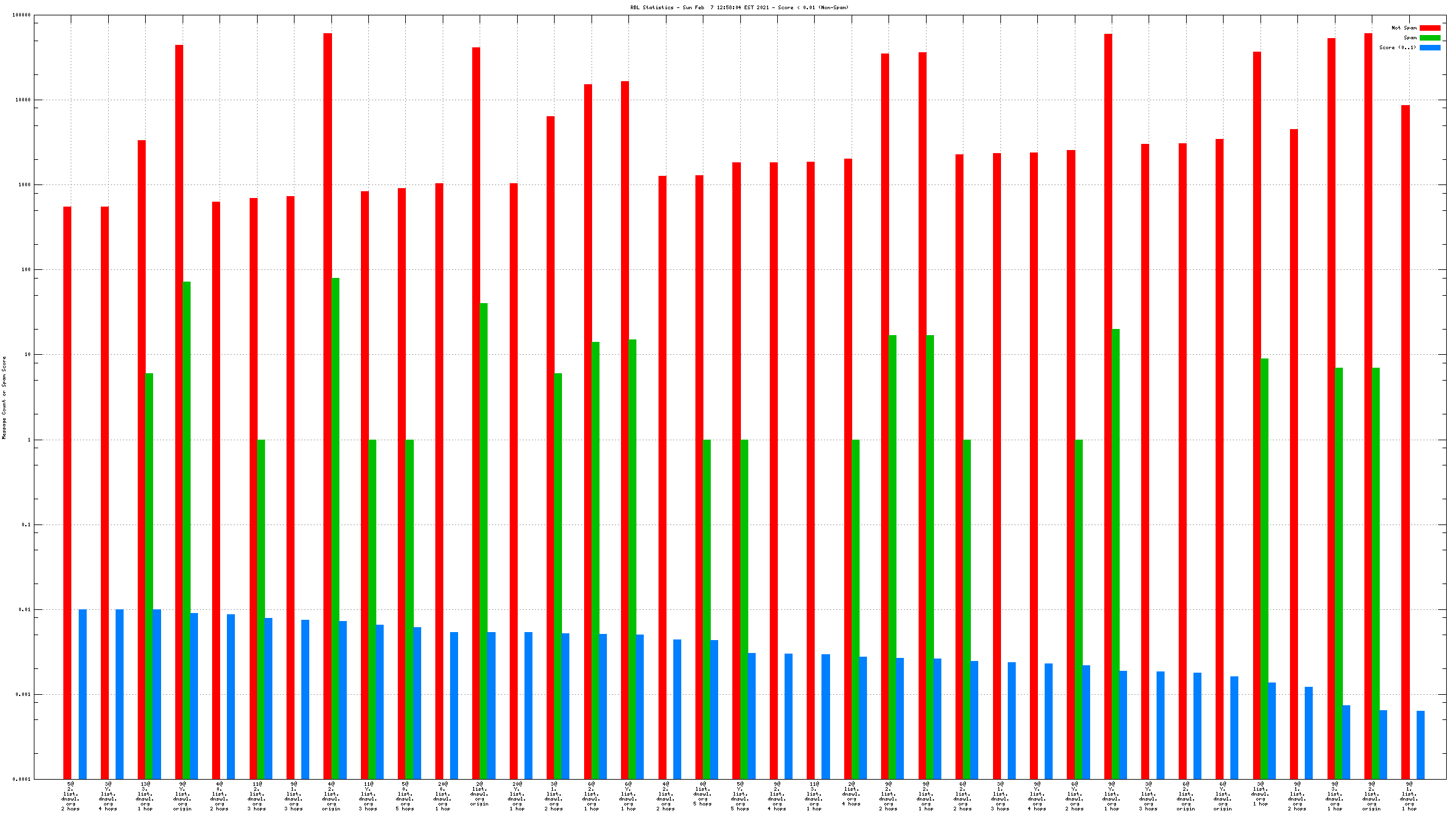Select the "Score (0..1)" legend text
This screenshot has width=1456, height=819.
pyautogui.click(x=1397, y=47)
